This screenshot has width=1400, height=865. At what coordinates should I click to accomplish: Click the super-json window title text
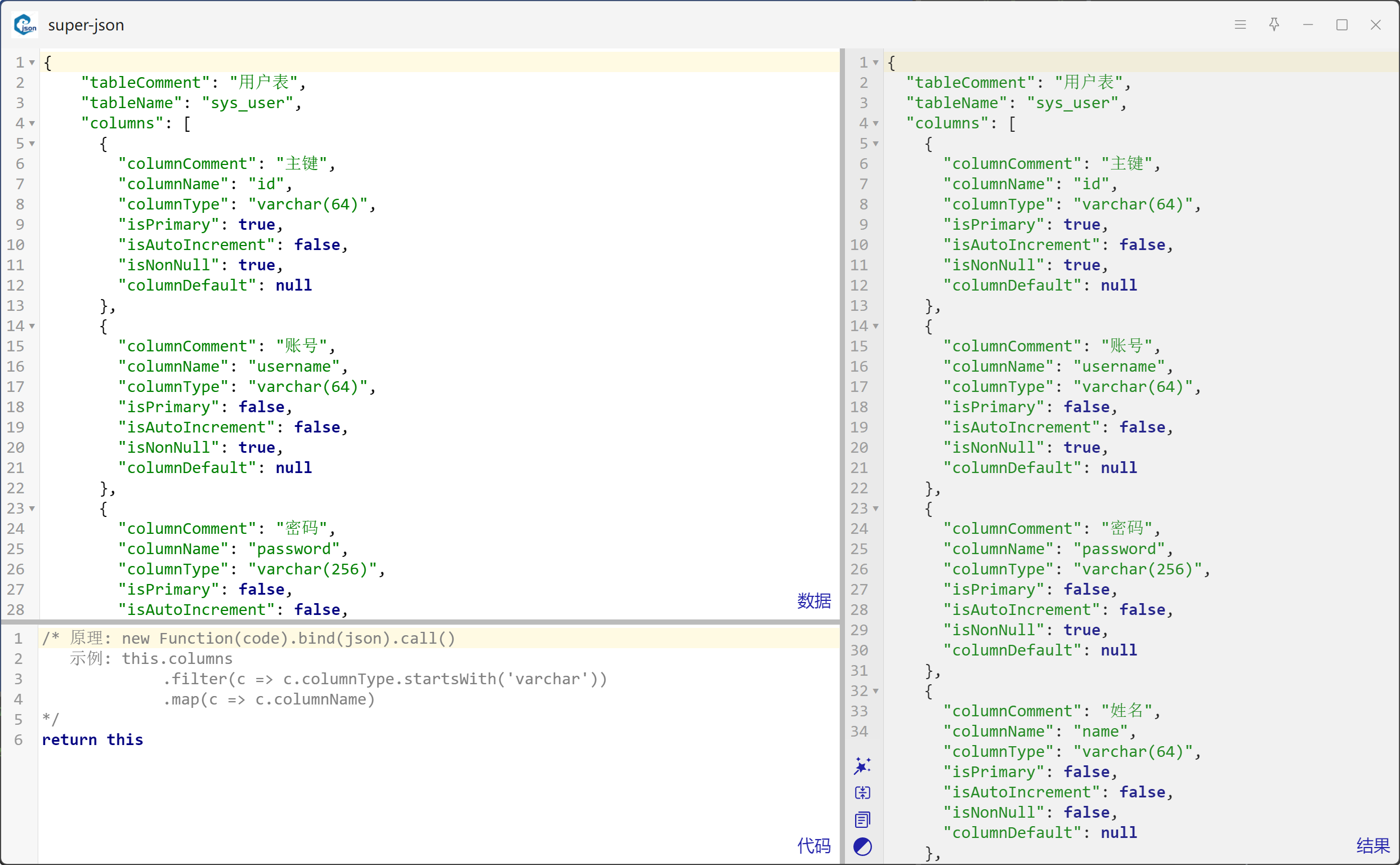tap(86, 25)
